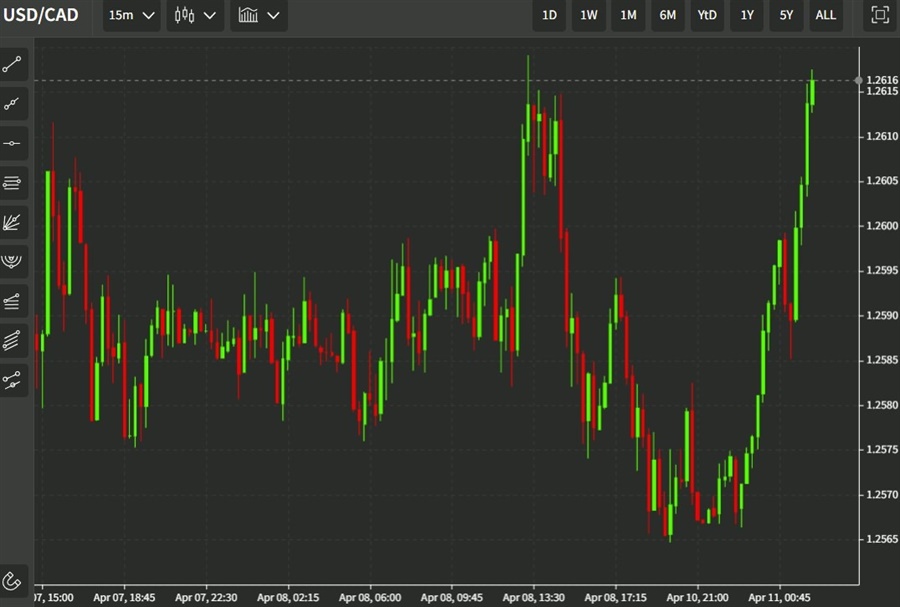This screenshot has height=607, width=900.
Task: Click the Apr 08, 17:15 time label
Action: click(x=616, y=598)
